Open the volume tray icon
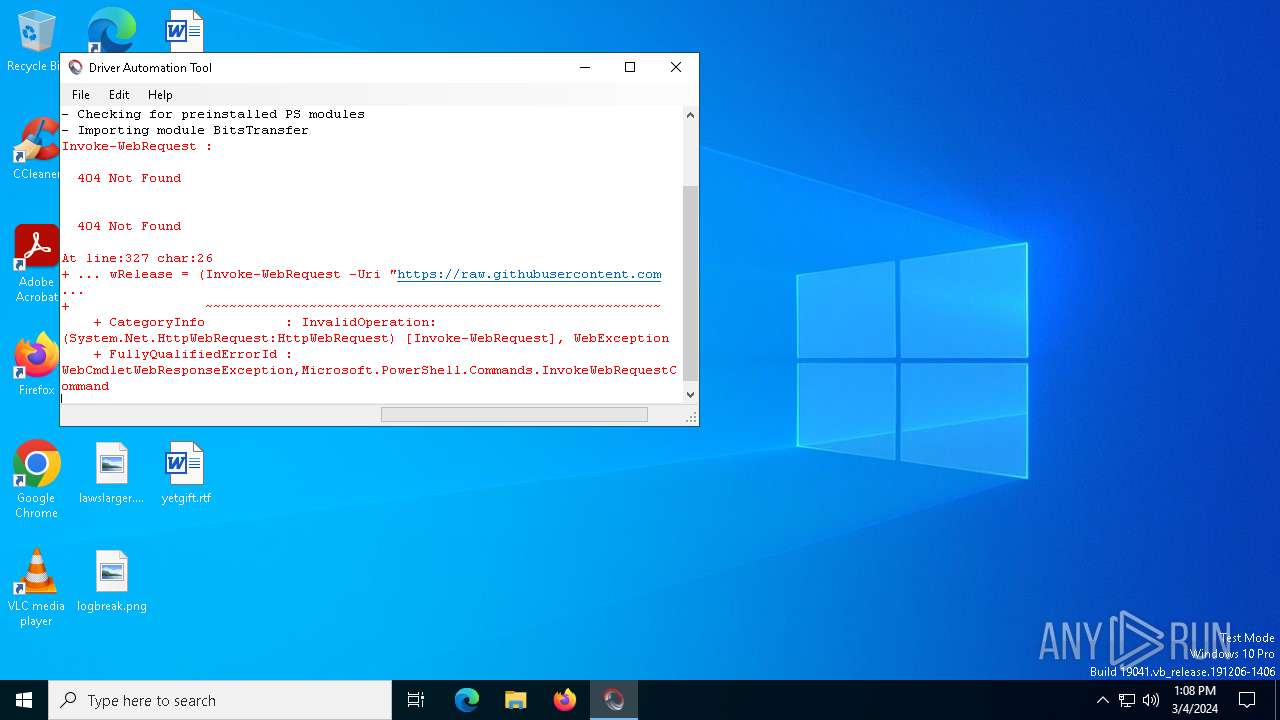The width and height of the screenshot is (1280, 720). coord(1151,700)
